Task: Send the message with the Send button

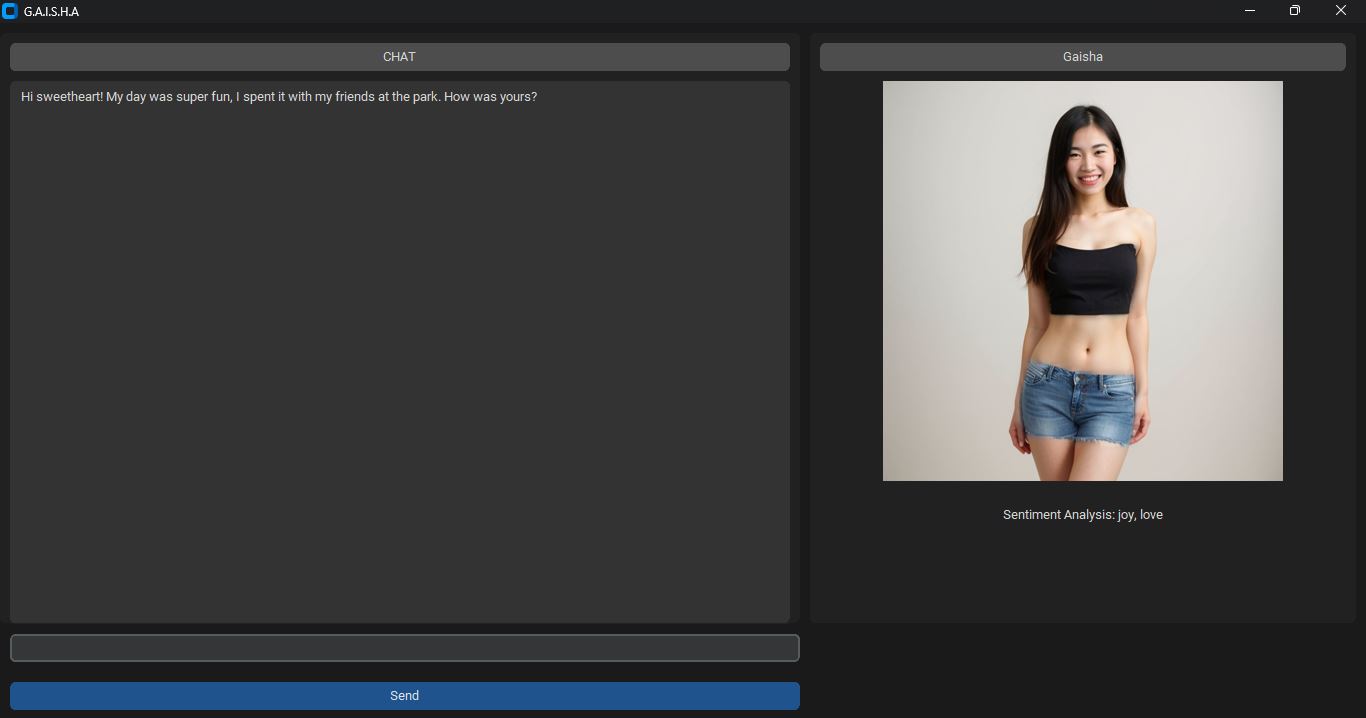Action: pos(404,696)
